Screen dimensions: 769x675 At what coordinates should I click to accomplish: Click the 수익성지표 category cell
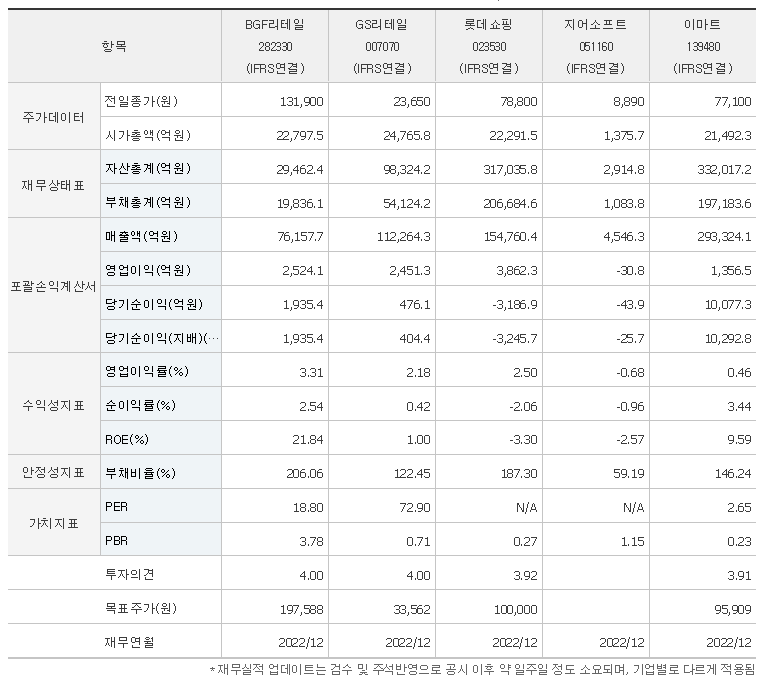tap(53, 405)
